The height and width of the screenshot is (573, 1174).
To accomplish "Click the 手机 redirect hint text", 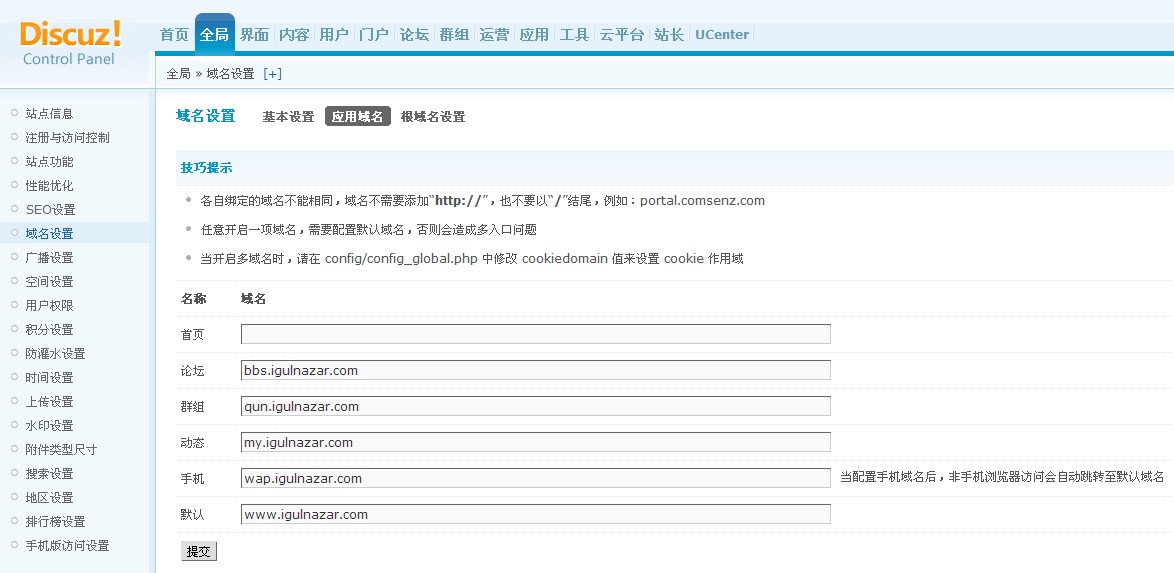I will (x=1002, y=477).
